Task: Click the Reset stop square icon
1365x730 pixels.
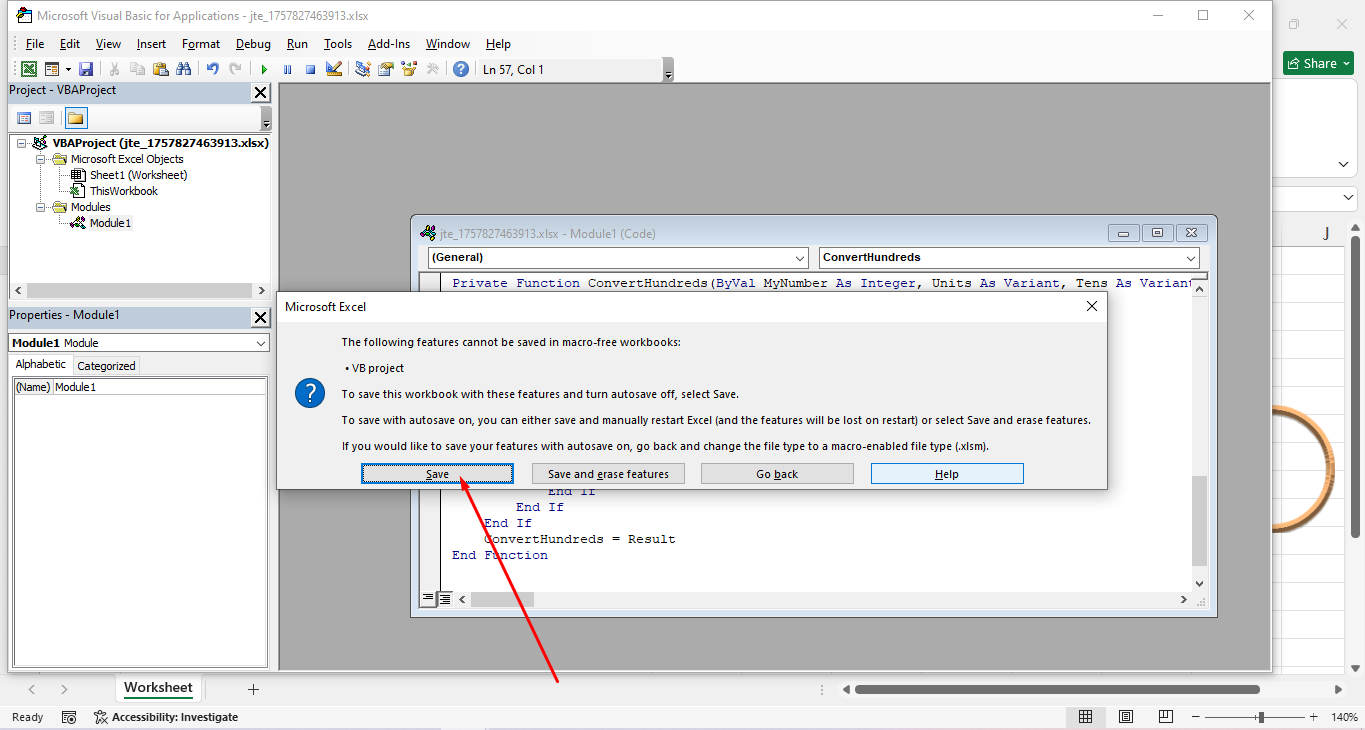Action: pos(310,69)
